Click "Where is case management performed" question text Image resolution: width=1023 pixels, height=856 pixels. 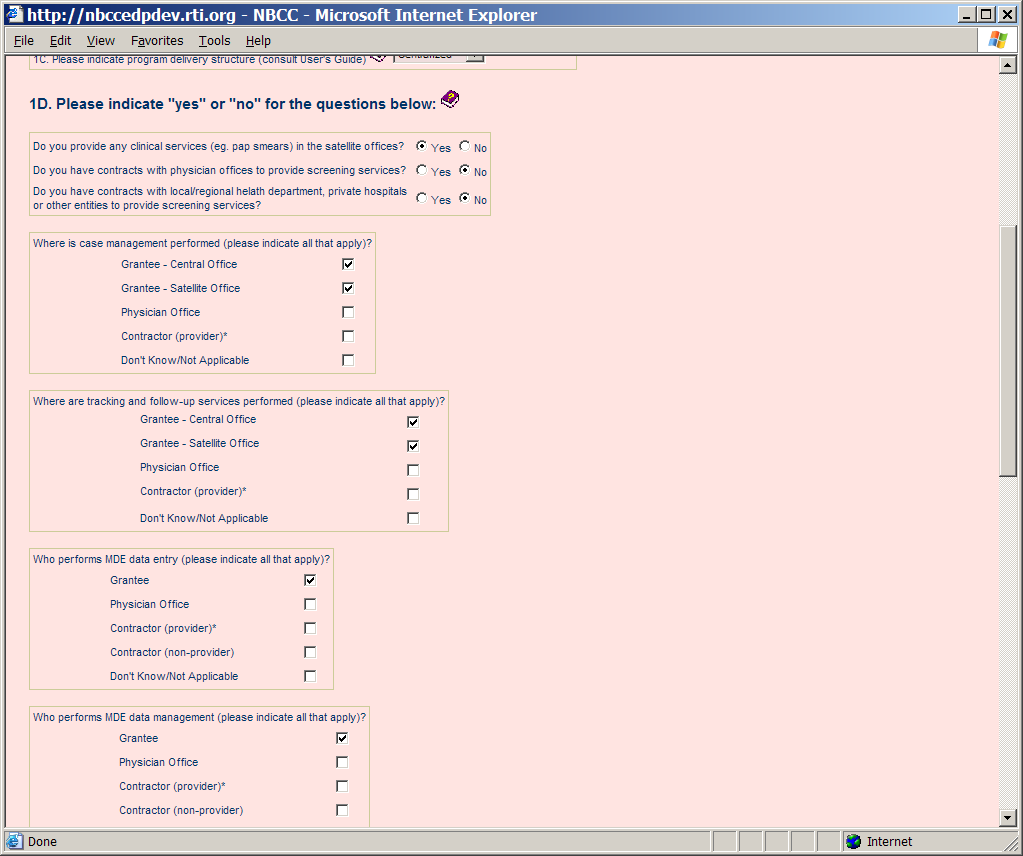coord(202,243)
